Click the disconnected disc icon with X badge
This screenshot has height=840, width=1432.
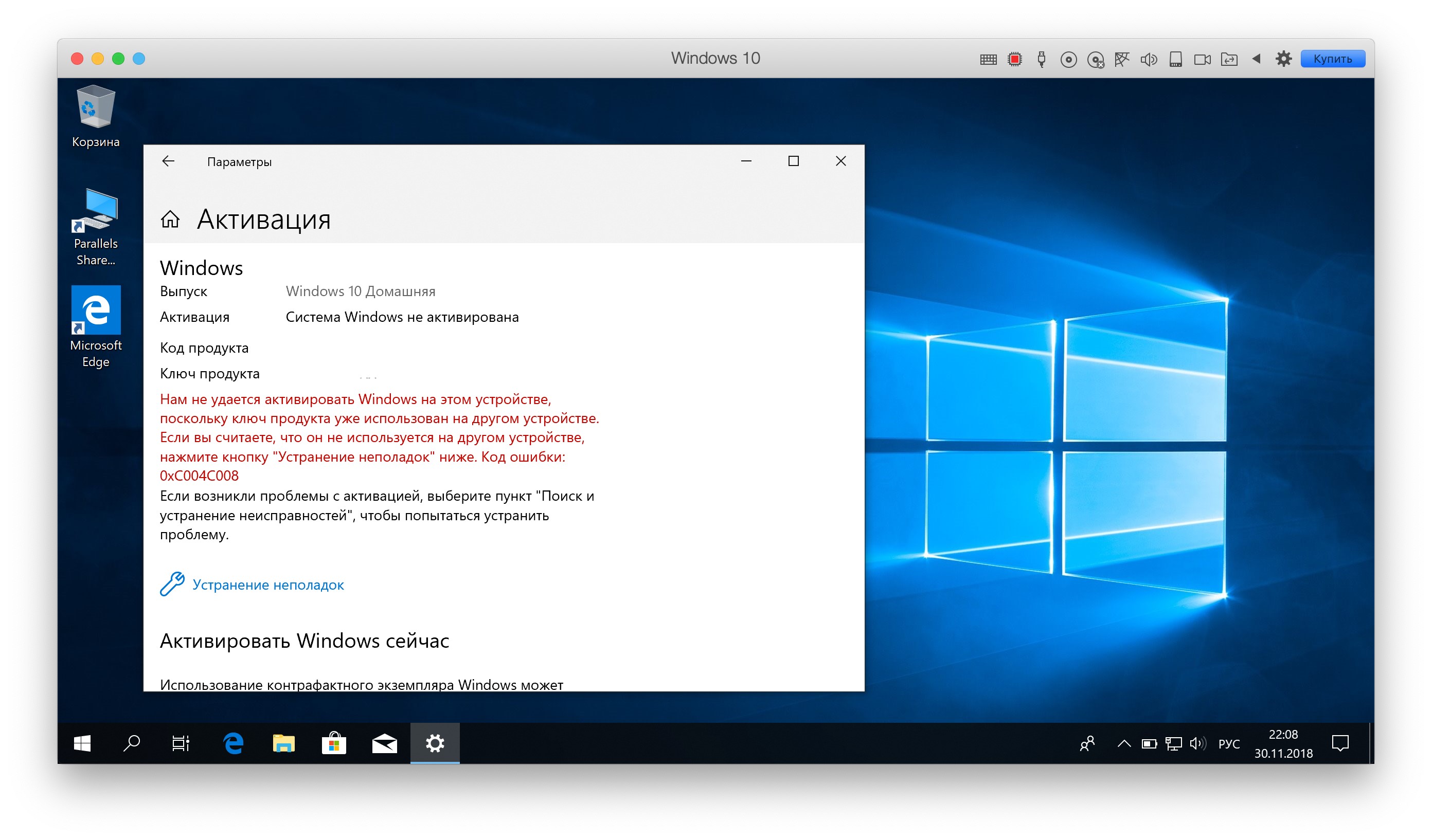point(1096,60)
